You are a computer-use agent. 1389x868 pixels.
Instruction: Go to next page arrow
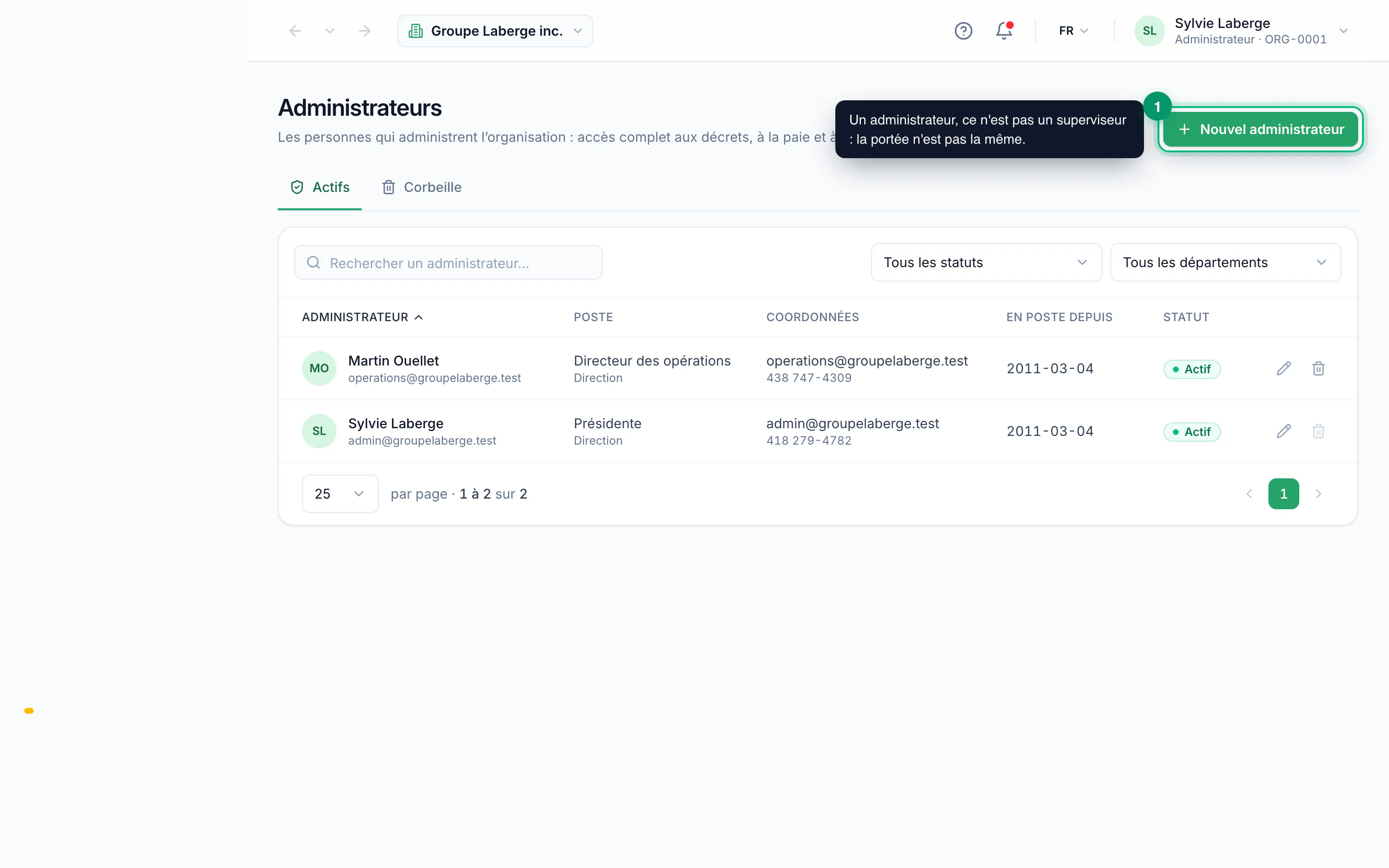1319,494
